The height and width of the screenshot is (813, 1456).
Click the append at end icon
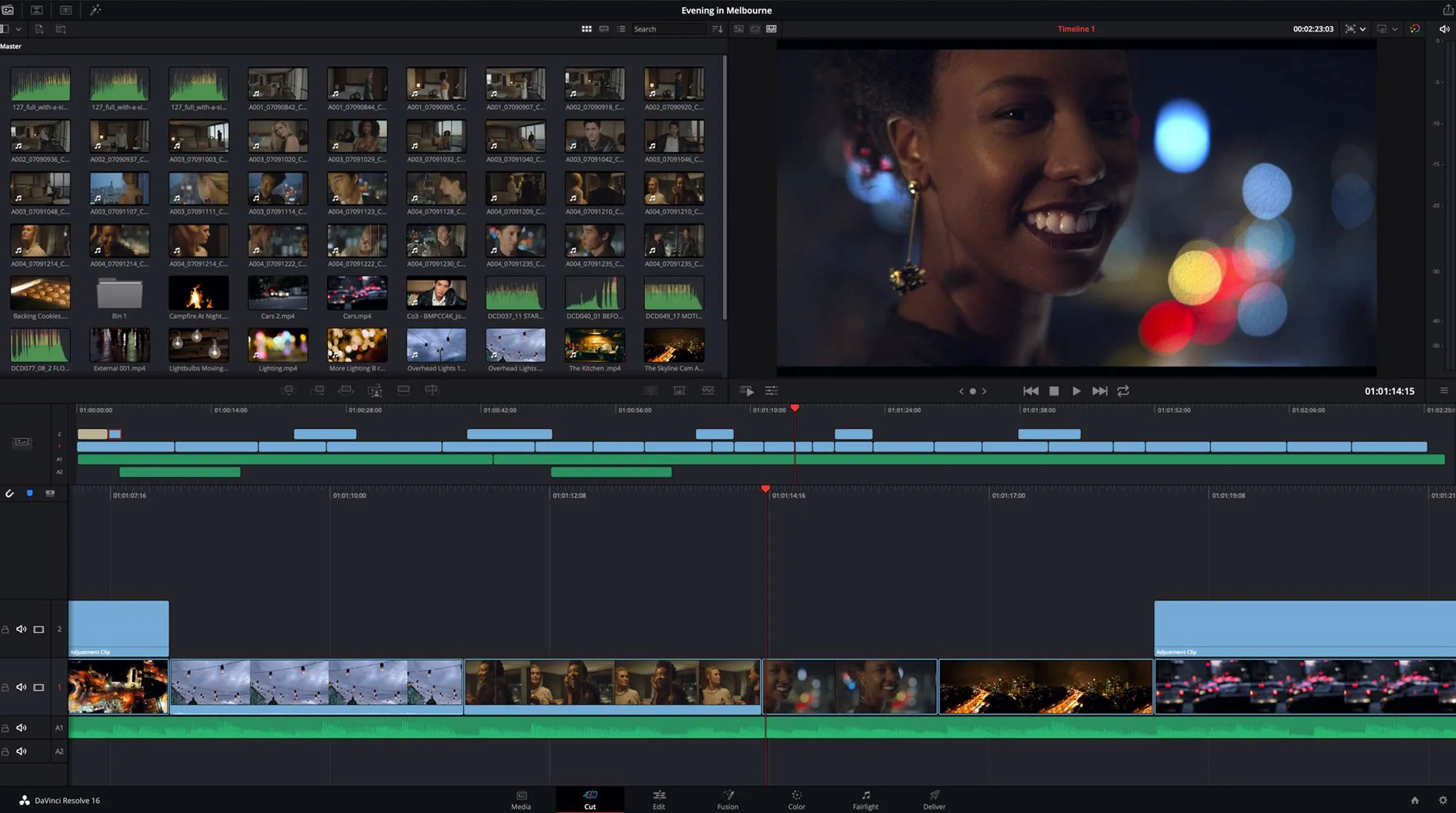318,391
